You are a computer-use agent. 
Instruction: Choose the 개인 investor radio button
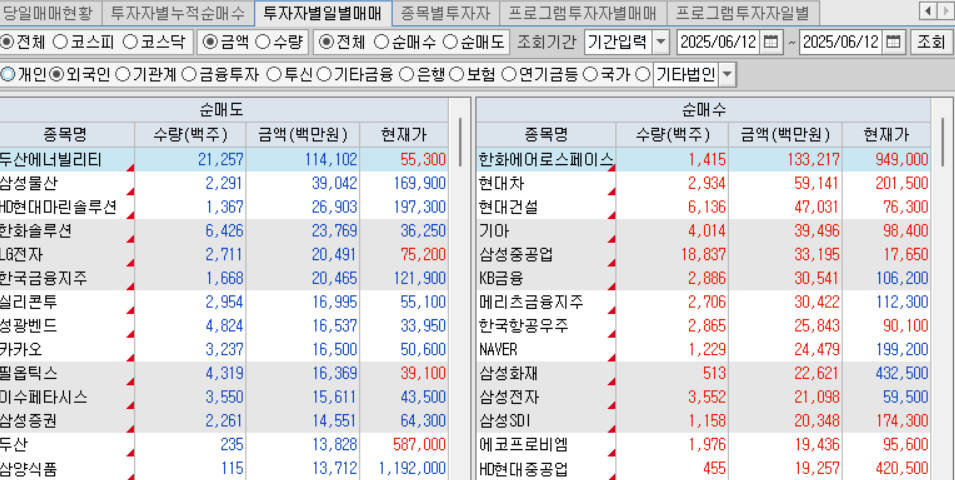pos(7,75)
